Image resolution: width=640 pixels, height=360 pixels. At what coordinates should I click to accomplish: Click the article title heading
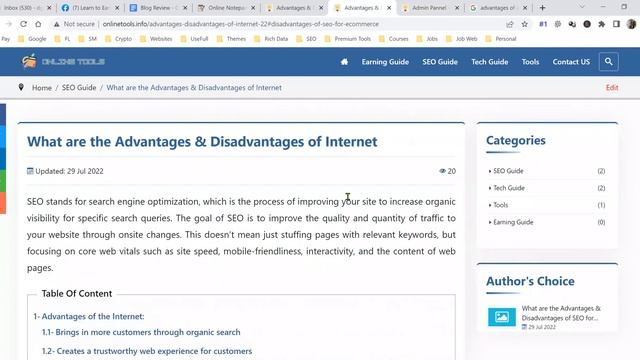pyautogui.click(x=202, y=142)
